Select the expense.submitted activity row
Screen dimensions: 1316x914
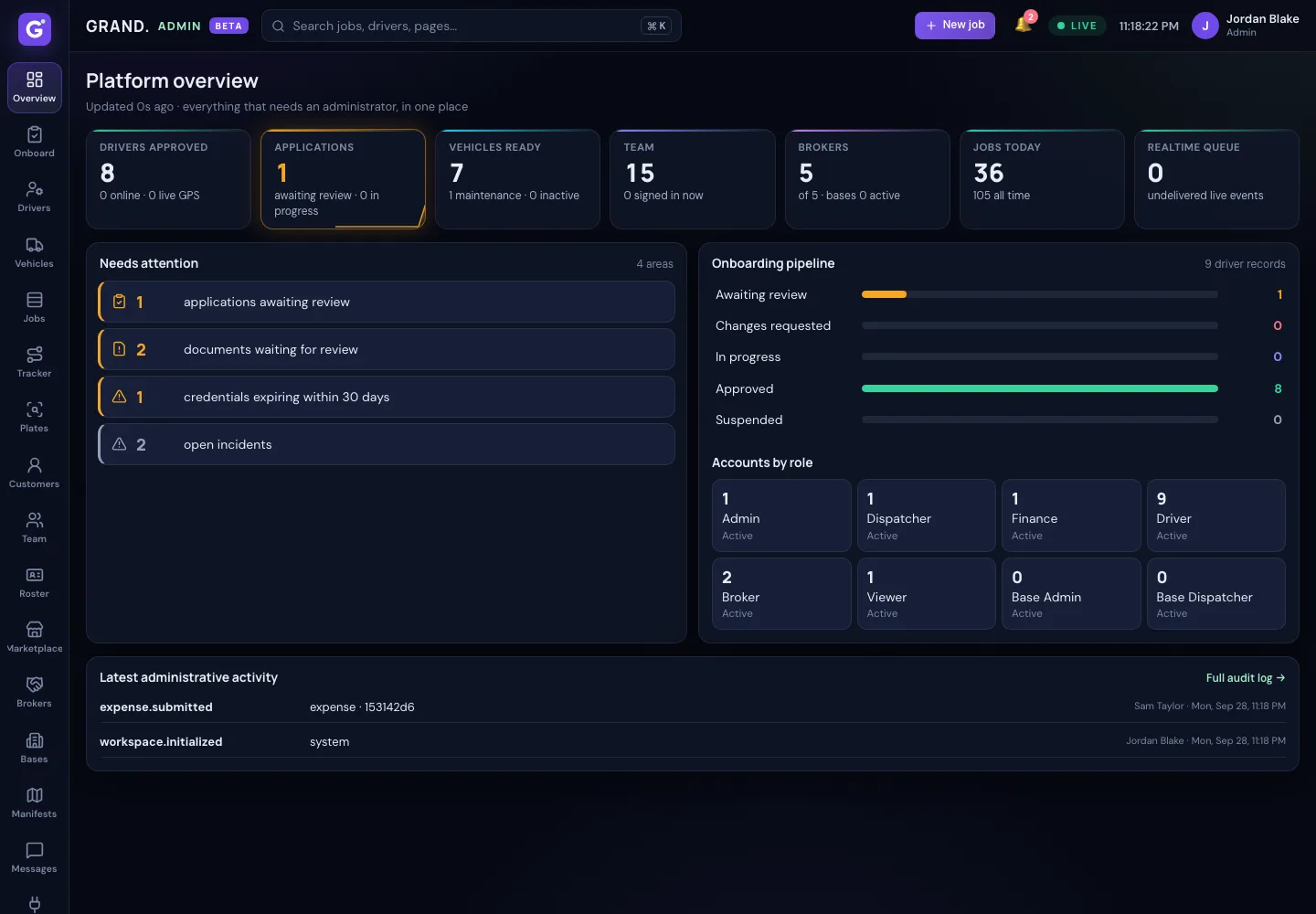pyautogui.click(x=693, y=707)
